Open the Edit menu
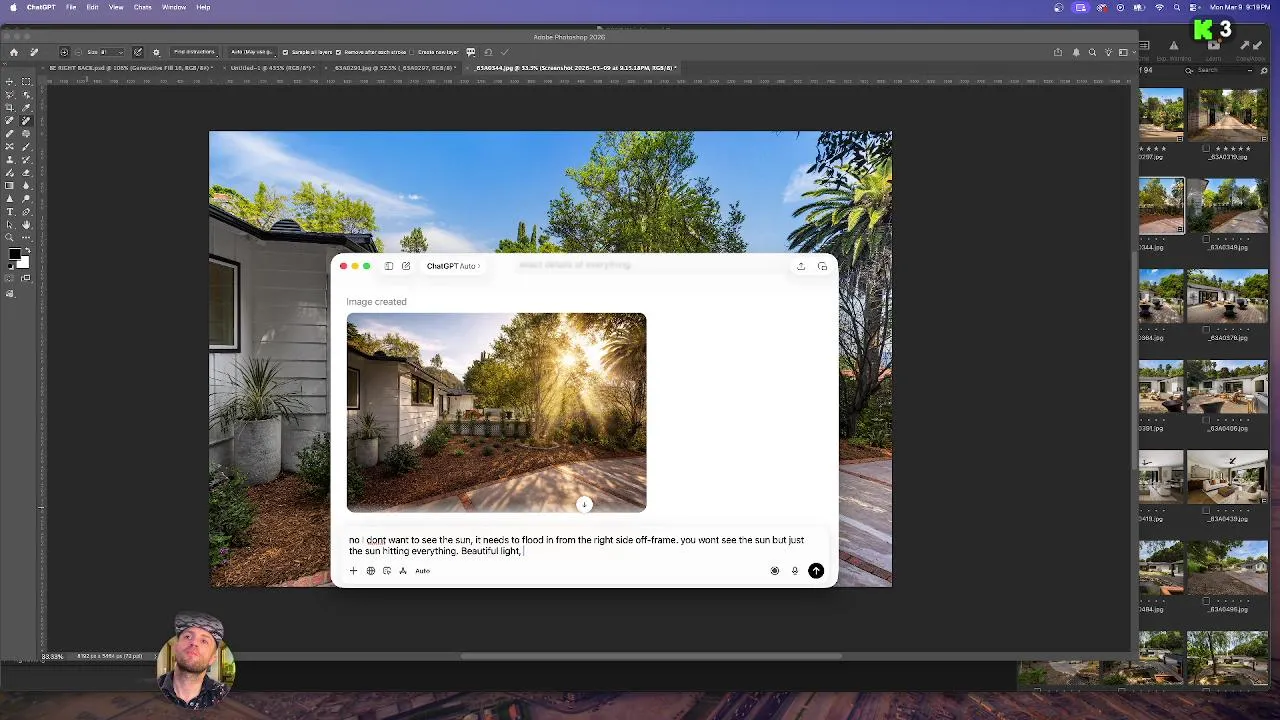This screenshot has height=720, width=1280. (92, 7)
